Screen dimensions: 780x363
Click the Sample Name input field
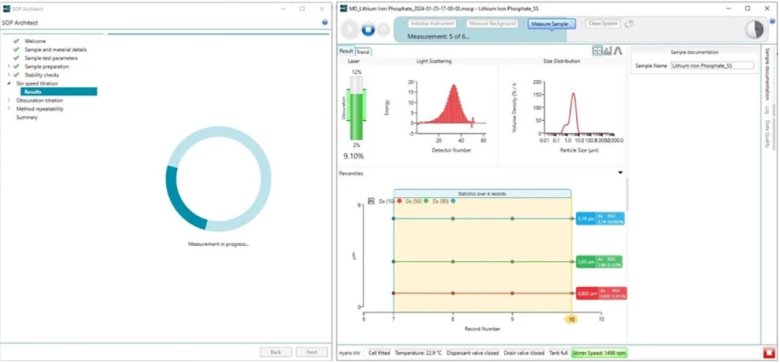coord(712,66)
